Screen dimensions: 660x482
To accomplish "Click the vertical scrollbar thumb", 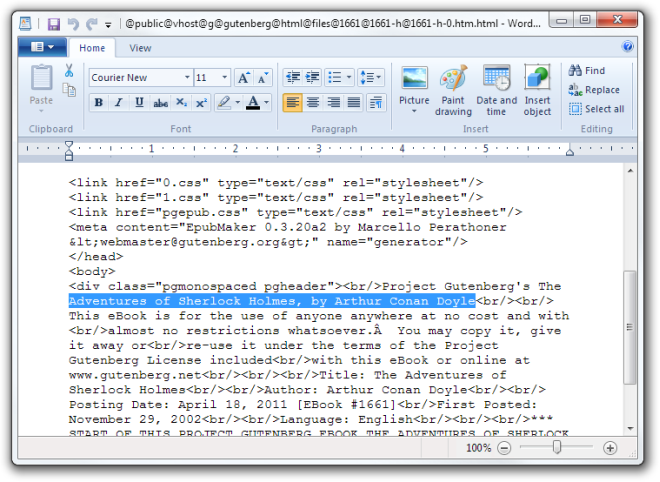I will 630,327.
